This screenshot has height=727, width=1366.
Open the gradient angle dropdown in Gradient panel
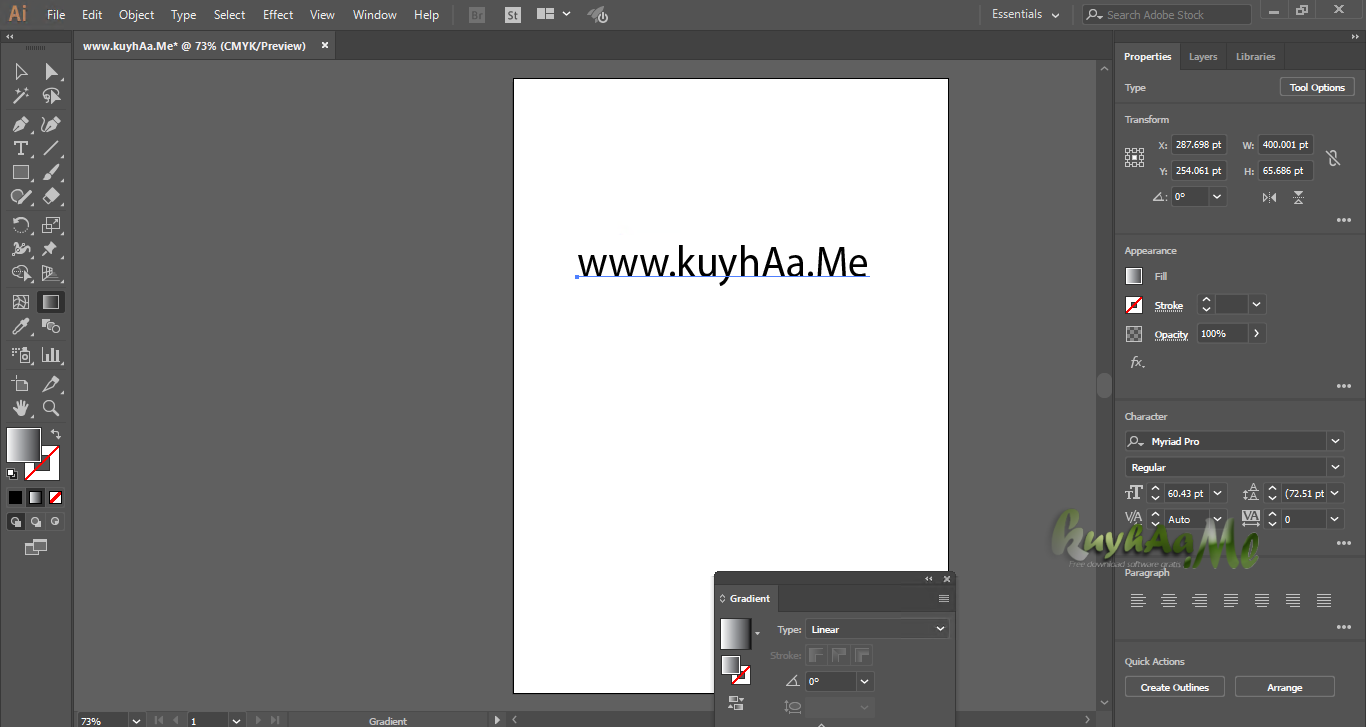click(x=865, y=681)
